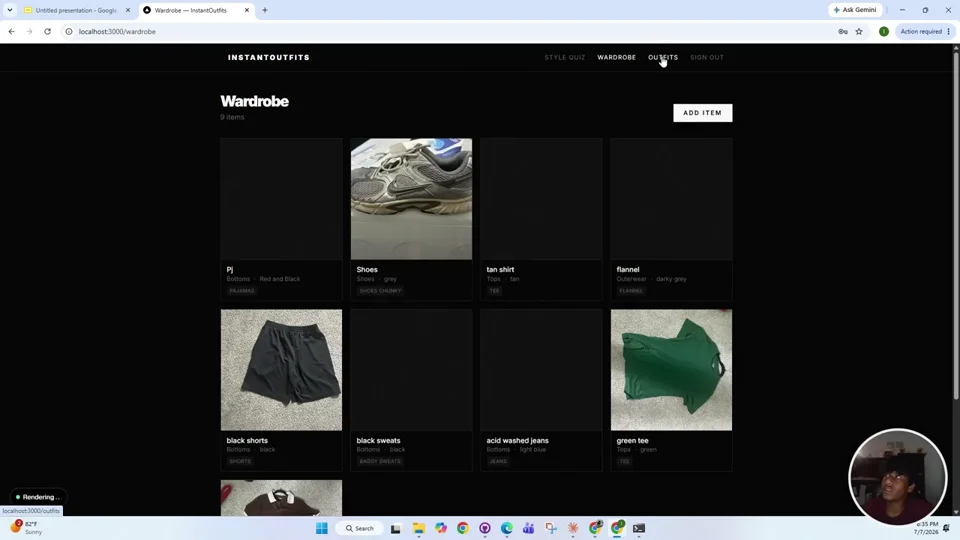The height and width of the screenshot is (540, 960).
Task: Open the Pj wardrobe card image
Action: (282, 199)
